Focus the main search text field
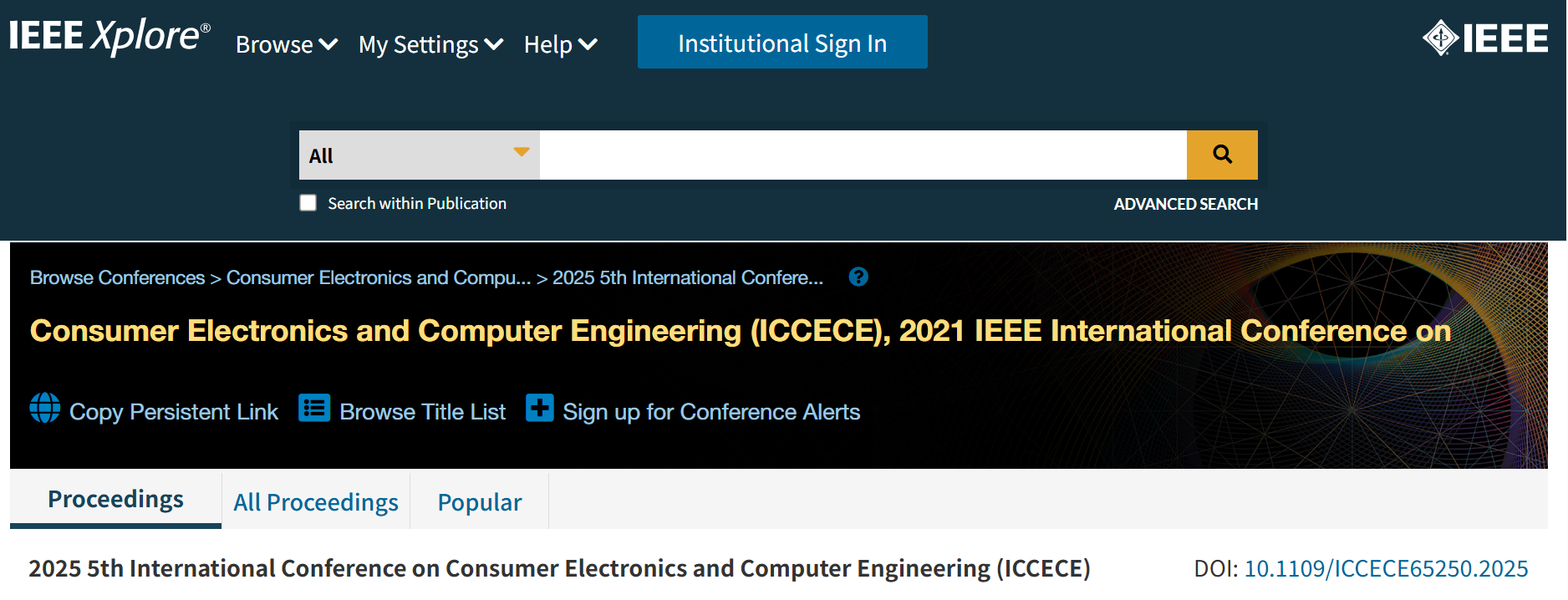 (863, 155)
